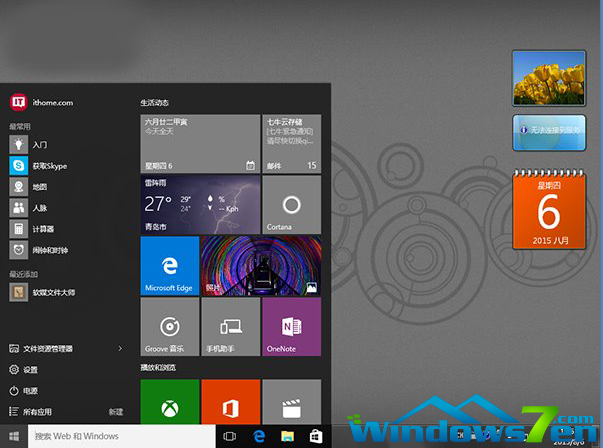Screen dimensions: 603x448
Task: Open the 人脉 people app
Action: click(67, 208)
